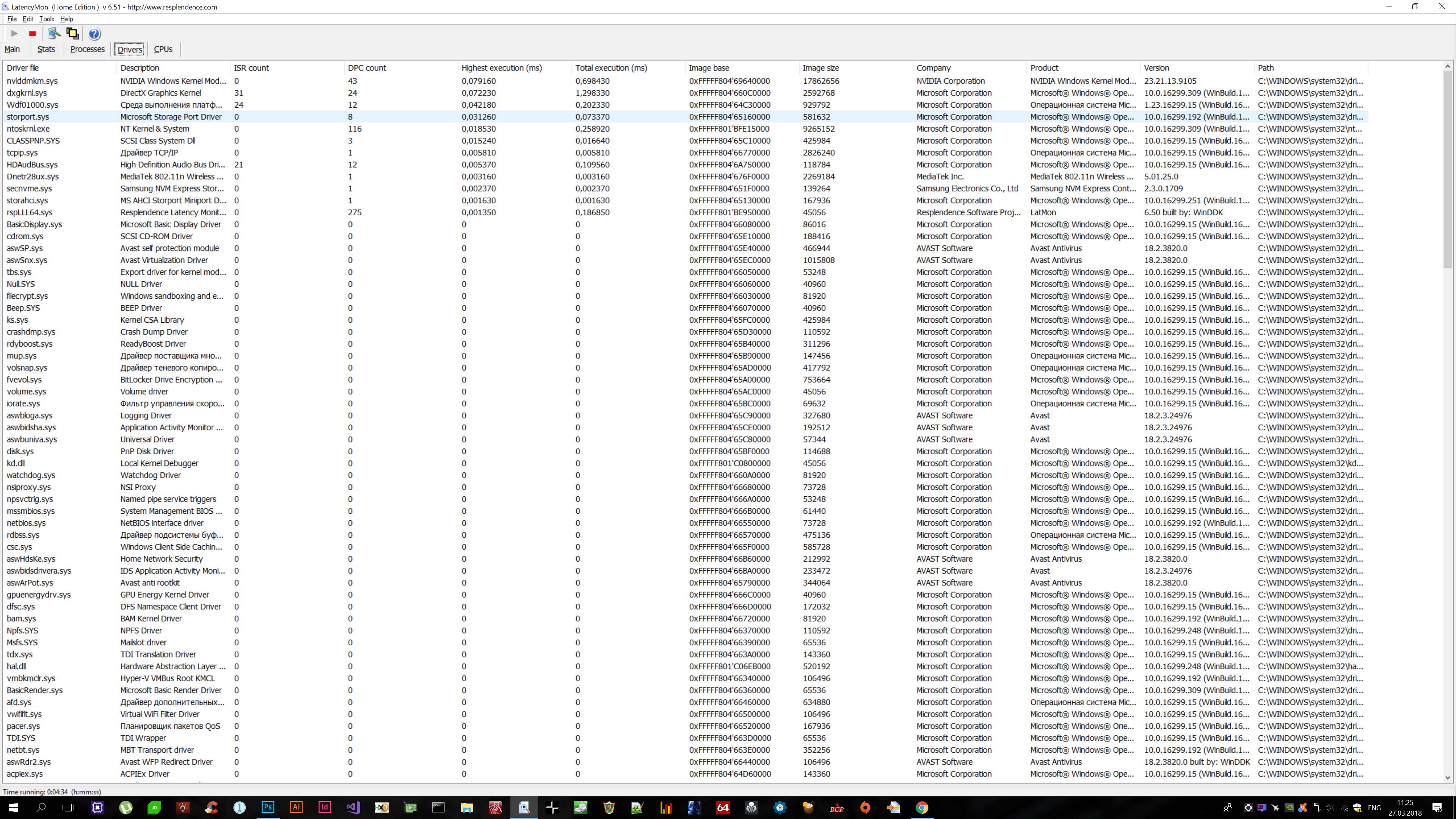Image resolution: width=1456 pixels, height=819 pixels.
Task: Click the red Stop monitoring button
Action: pyautogui.click(x=32, y=34)
